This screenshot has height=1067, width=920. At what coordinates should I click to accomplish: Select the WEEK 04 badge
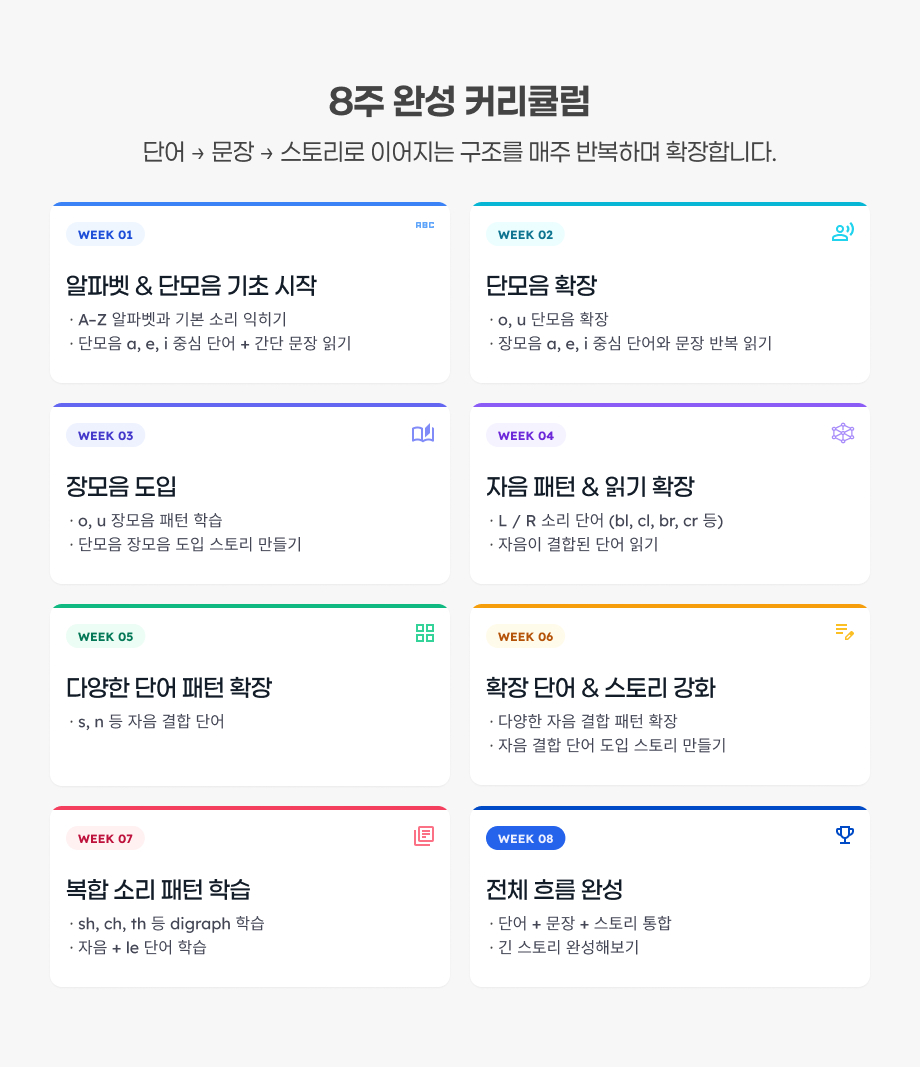coord(525,436)
